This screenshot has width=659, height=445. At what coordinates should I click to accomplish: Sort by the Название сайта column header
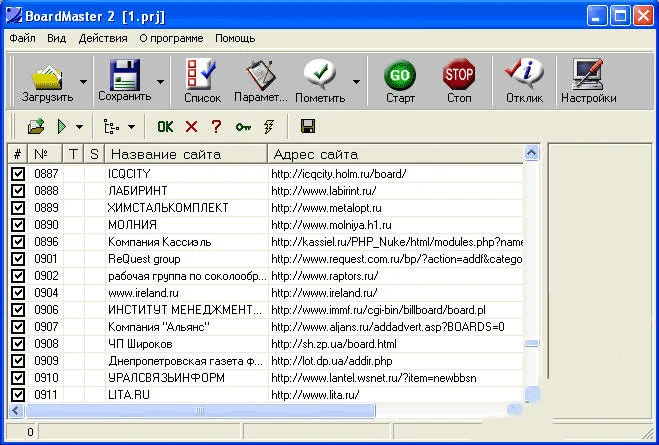(x=186, y=154)
